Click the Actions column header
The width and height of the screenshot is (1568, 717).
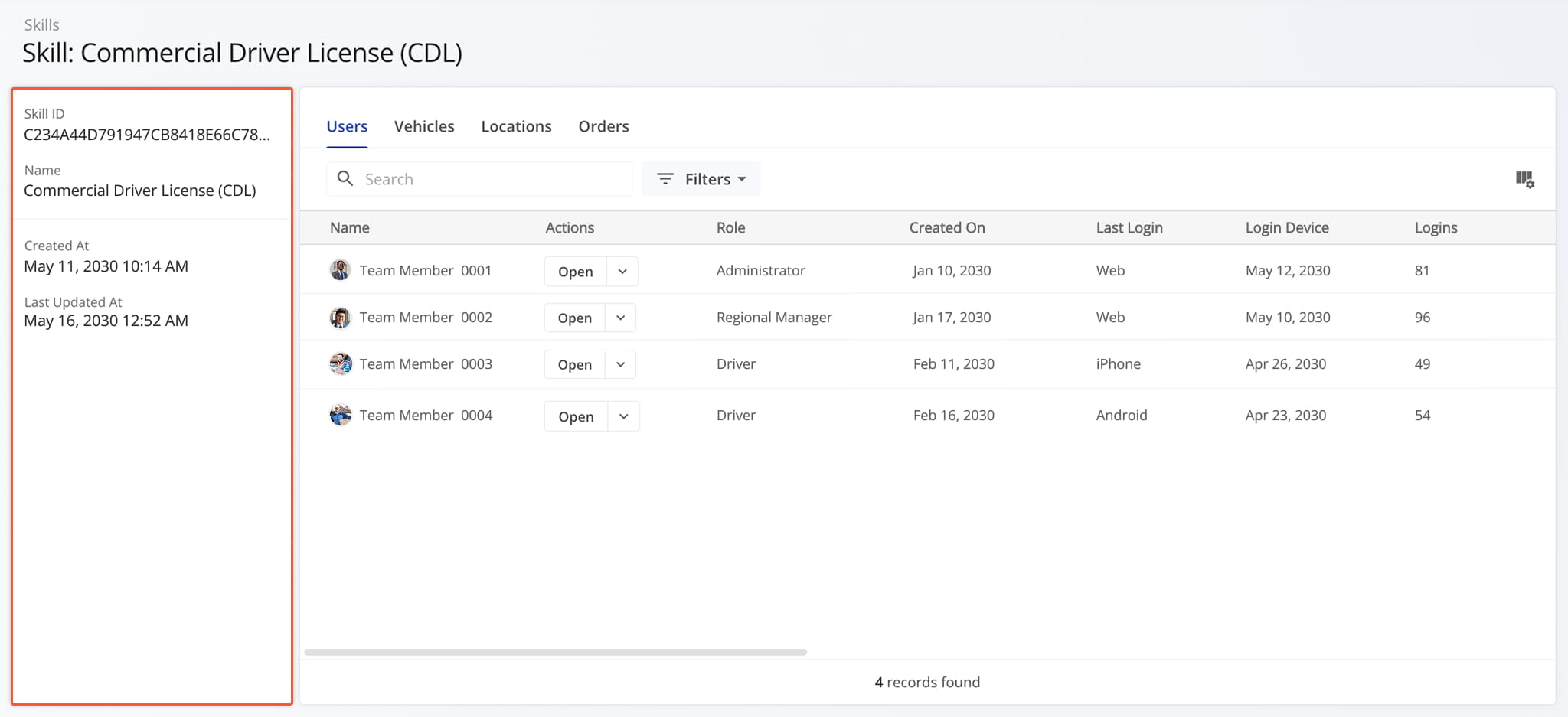(570, 227)
